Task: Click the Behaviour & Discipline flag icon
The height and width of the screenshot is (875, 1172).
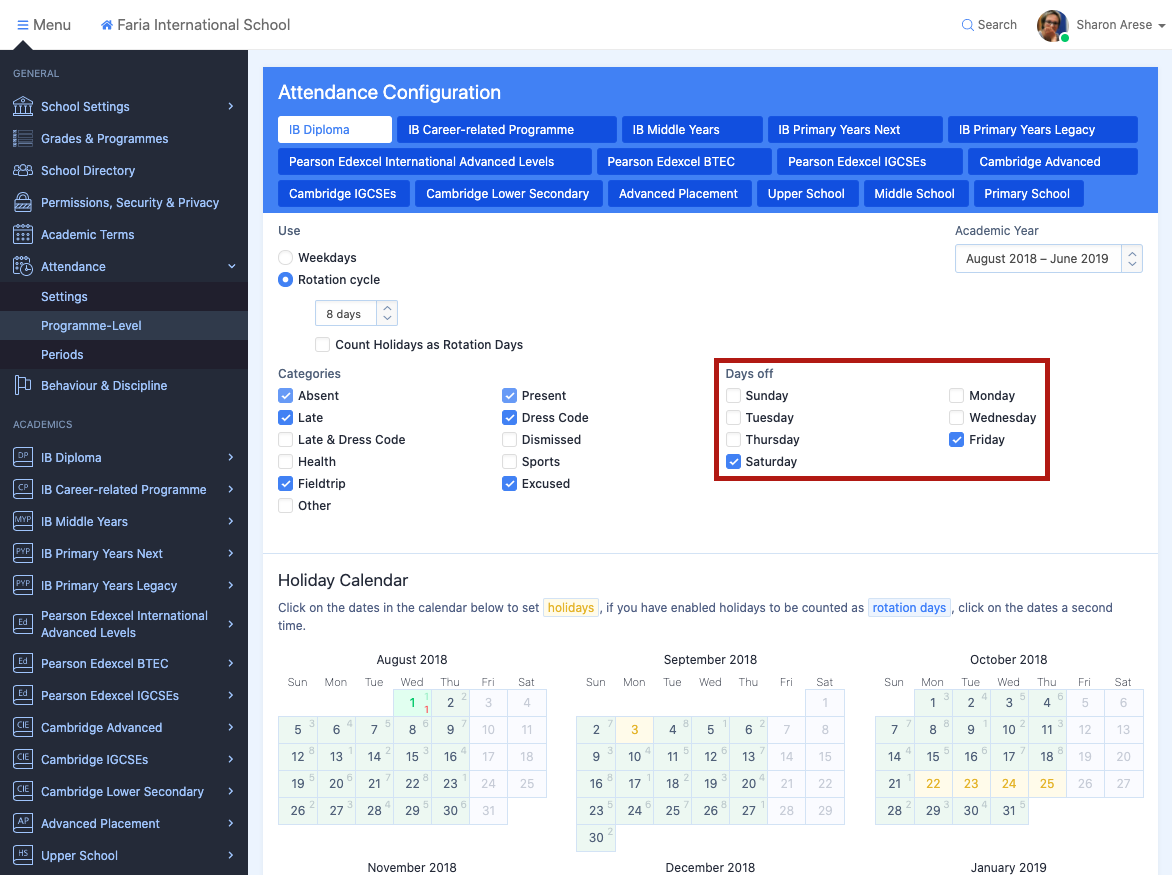Action: (22, 386)
